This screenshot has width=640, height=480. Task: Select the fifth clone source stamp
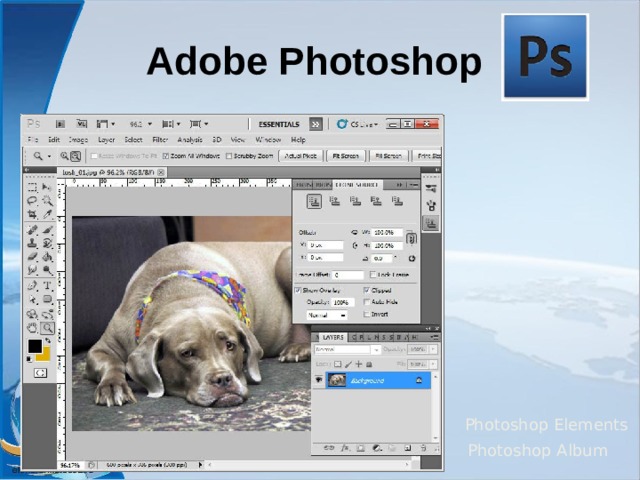pos(397,201)
